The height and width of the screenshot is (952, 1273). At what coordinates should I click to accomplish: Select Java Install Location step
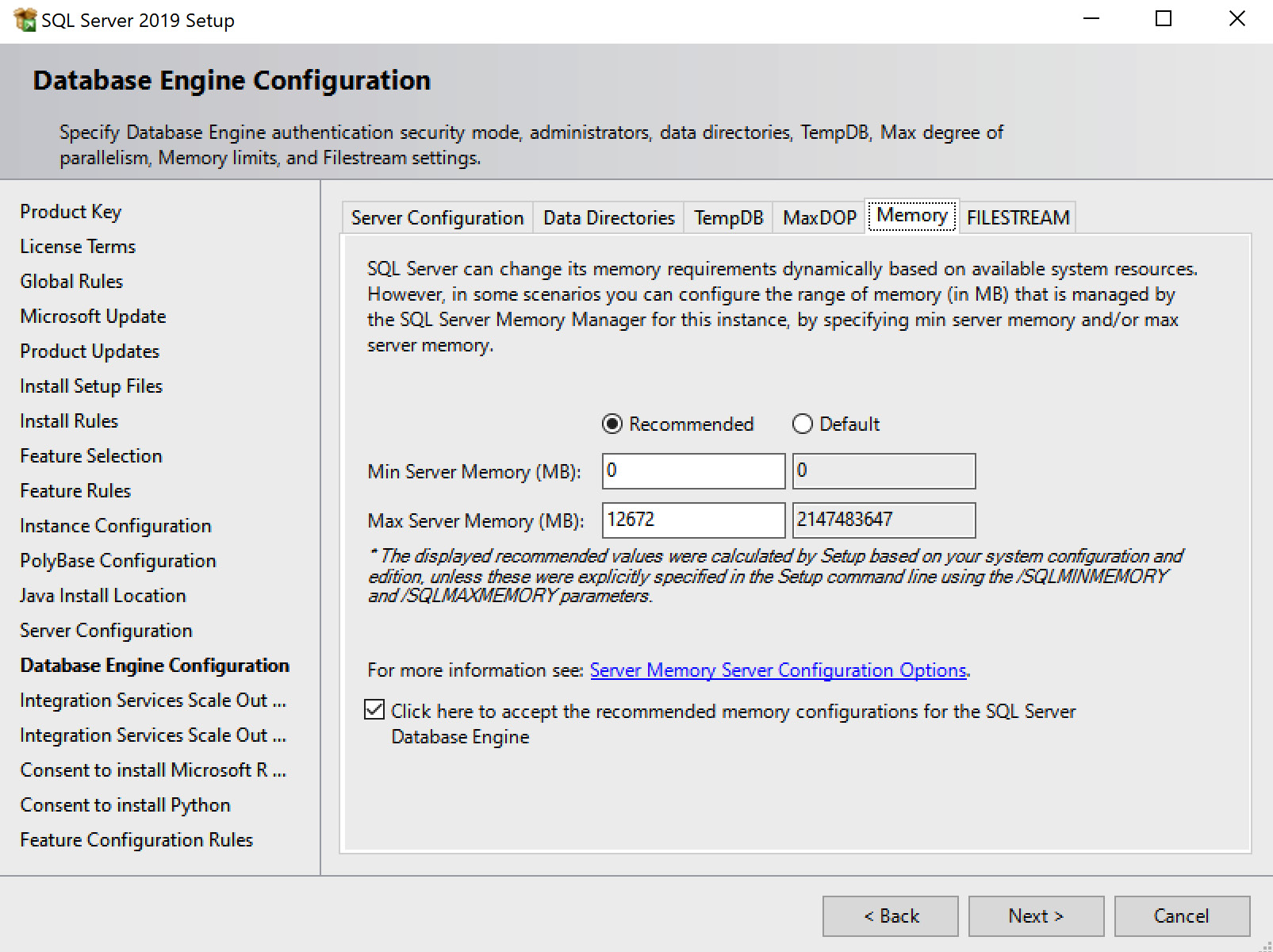[102, 595]
